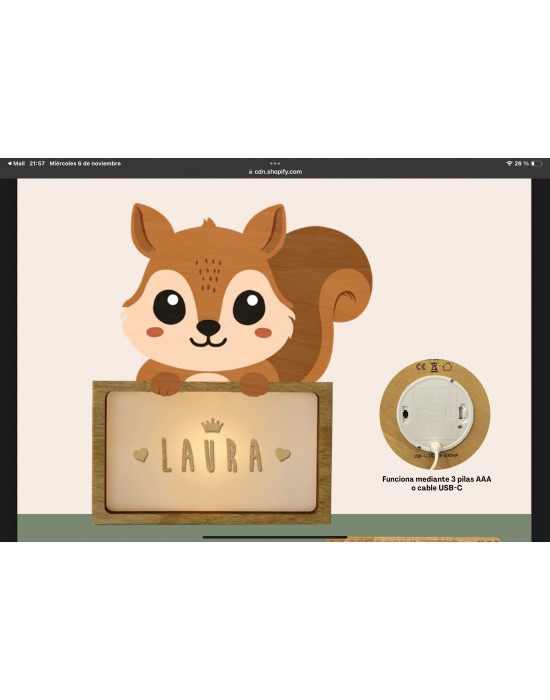Viewport: 550px width, 700px height.
Task: Click the Funciona mediante 3 pilas AAA caption
Action: point(437,479)
